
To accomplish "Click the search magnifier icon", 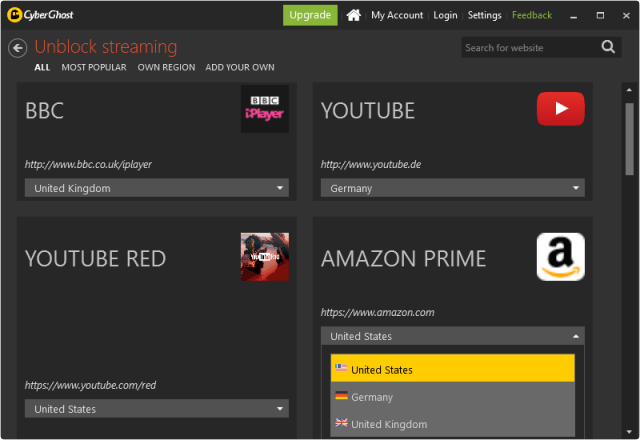I will (x=608, y=47).
